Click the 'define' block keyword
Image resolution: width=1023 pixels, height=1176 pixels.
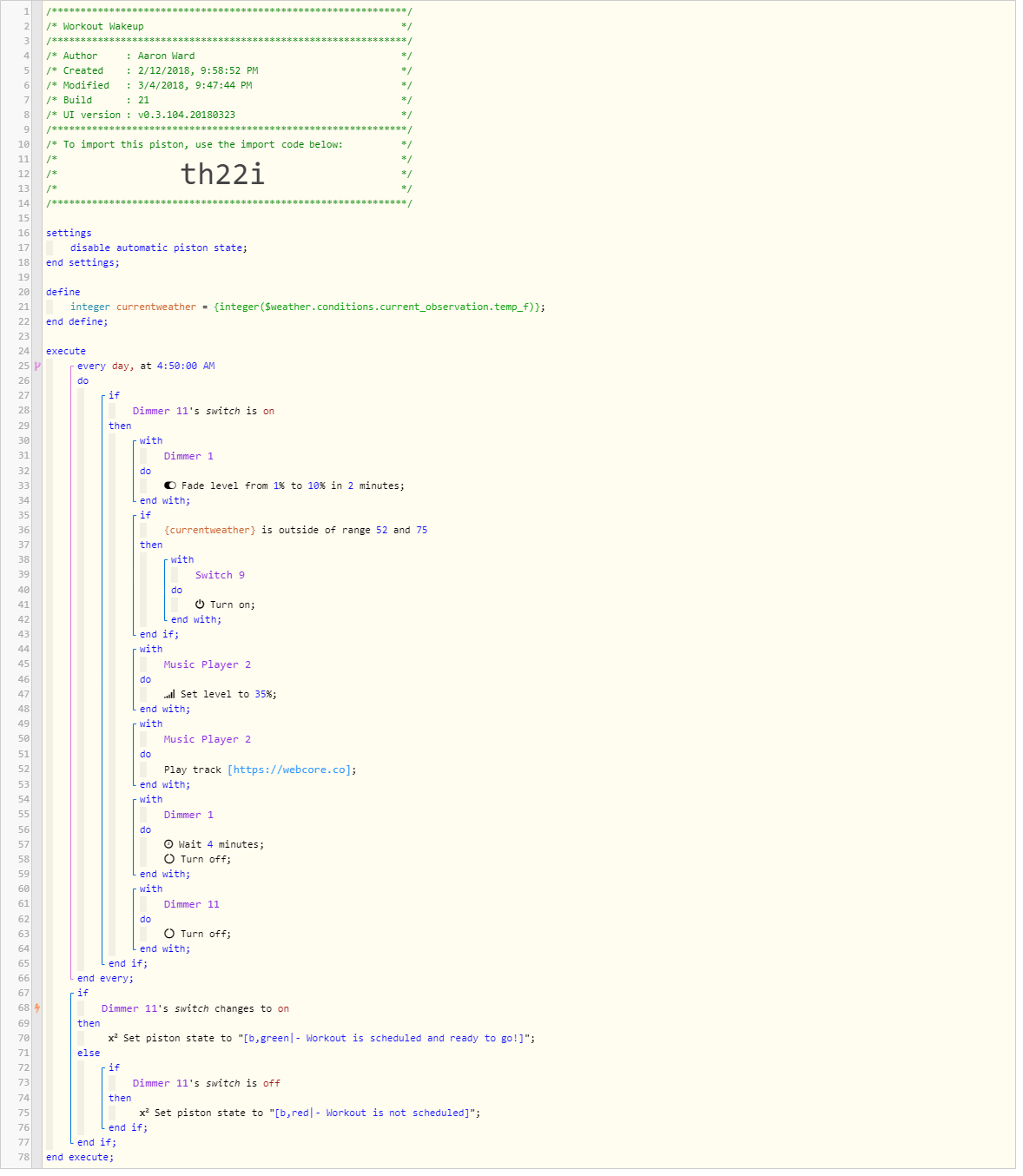(63, 292)
